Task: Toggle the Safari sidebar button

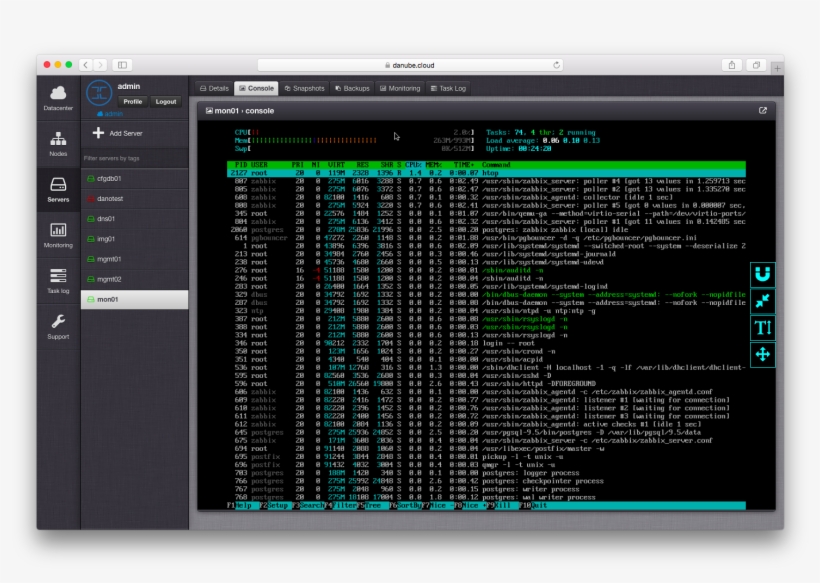Action: coord(121,65)
